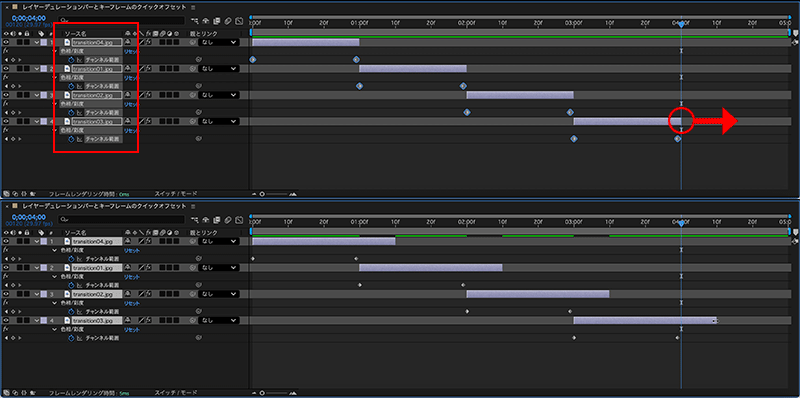The width and height of the screenshot is (800, 398).
Task: Collapse 色相/彩度 effect under transition02.jpg in lower panel
Action: coord(55,303)
